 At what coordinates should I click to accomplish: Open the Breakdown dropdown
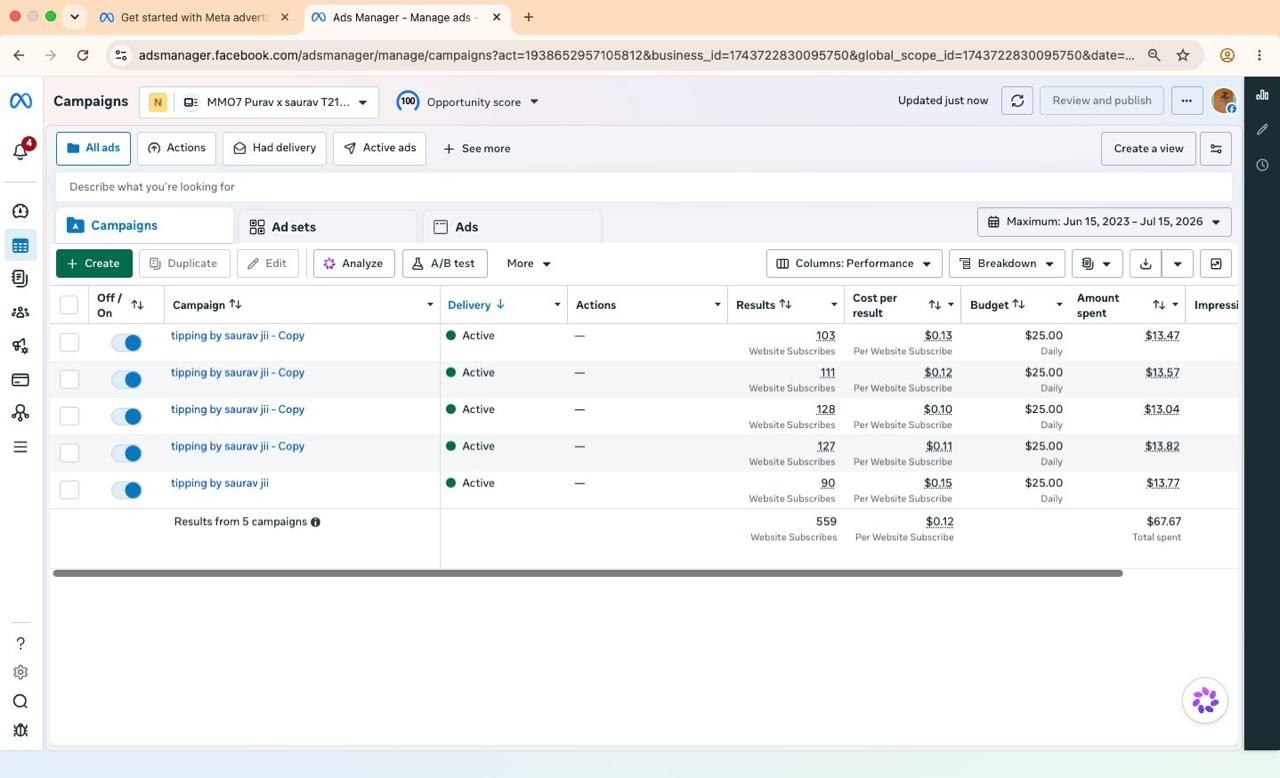tap(1006, 263)
